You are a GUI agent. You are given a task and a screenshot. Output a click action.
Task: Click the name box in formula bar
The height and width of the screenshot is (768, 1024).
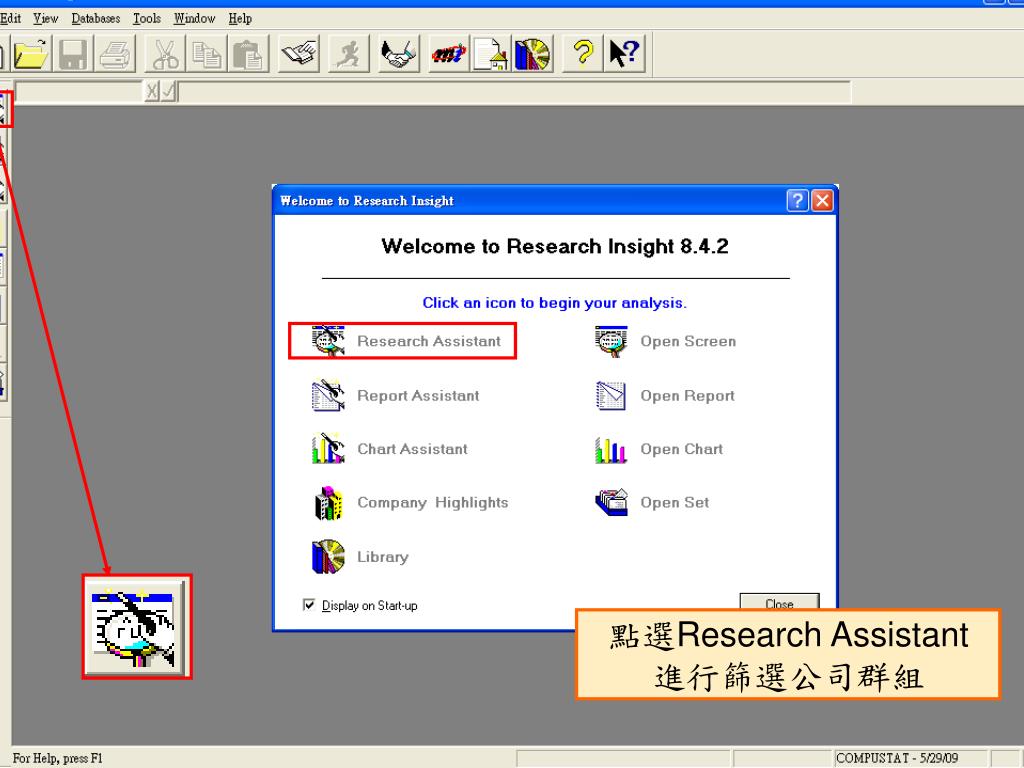pos(78,91)
